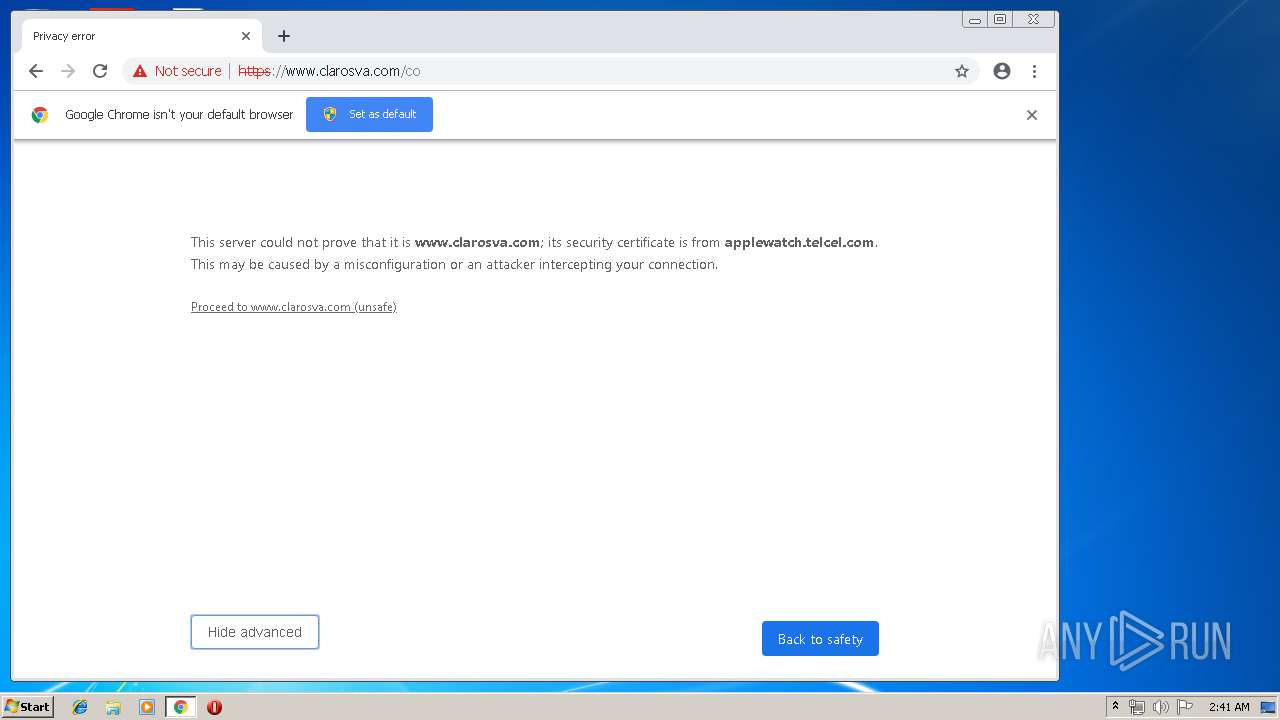Launch Internet Explorer from the taskbar
Screen dimensions: 1280x720
coord(80,707)
